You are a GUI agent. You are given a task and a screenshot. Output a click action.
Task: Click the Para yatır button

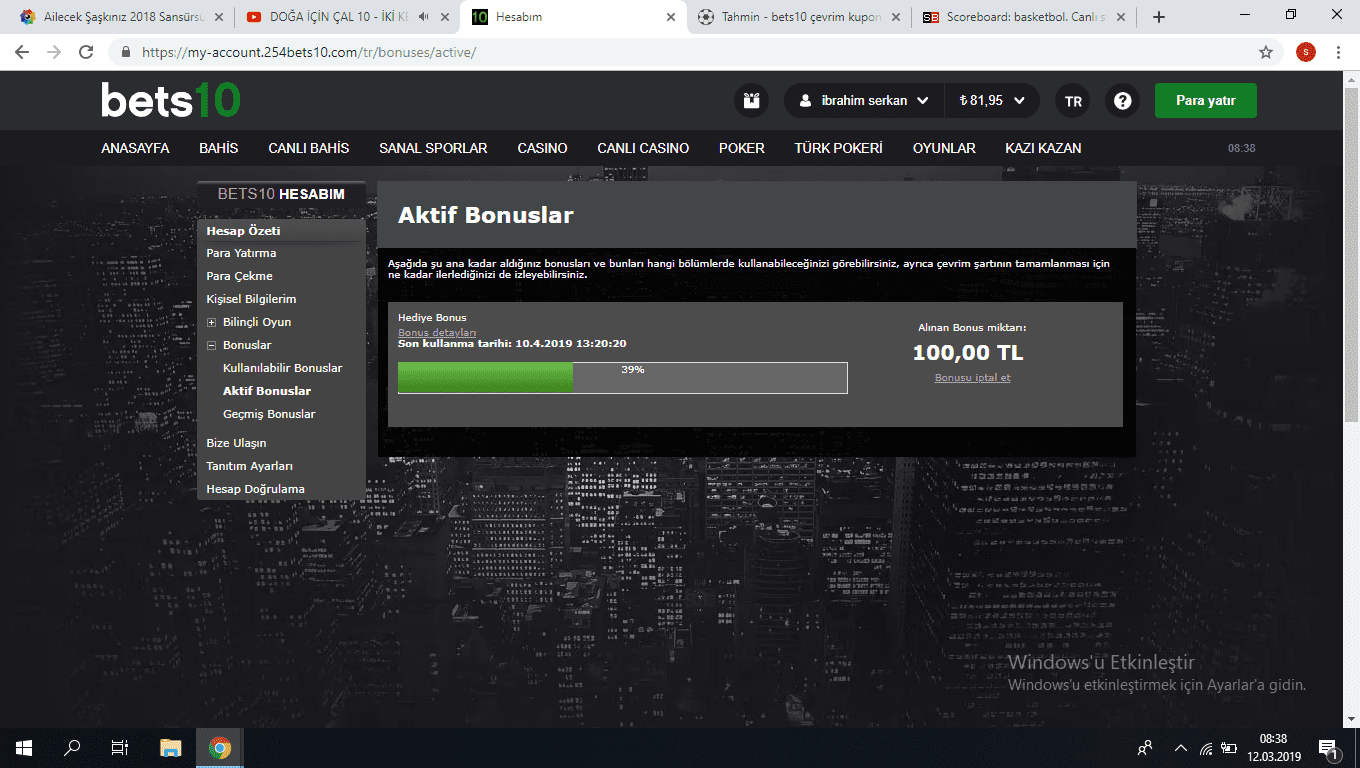point(1205,101)
